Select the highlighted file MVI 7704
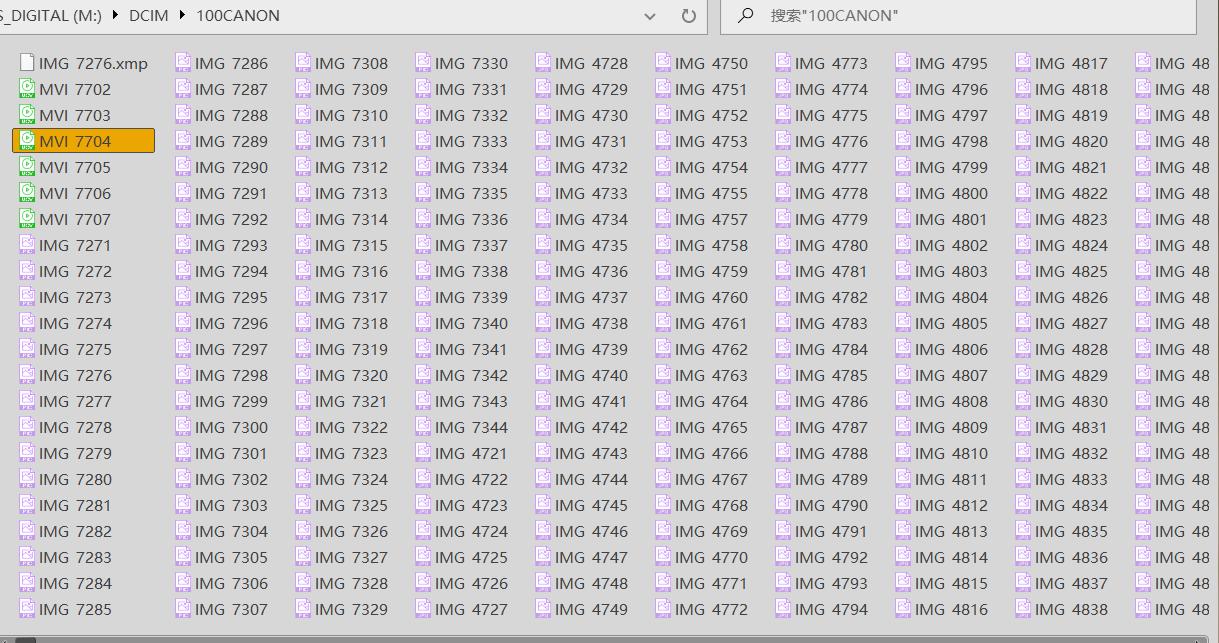This screenshot has width=1219, height=643. click(x=83, y=141)
